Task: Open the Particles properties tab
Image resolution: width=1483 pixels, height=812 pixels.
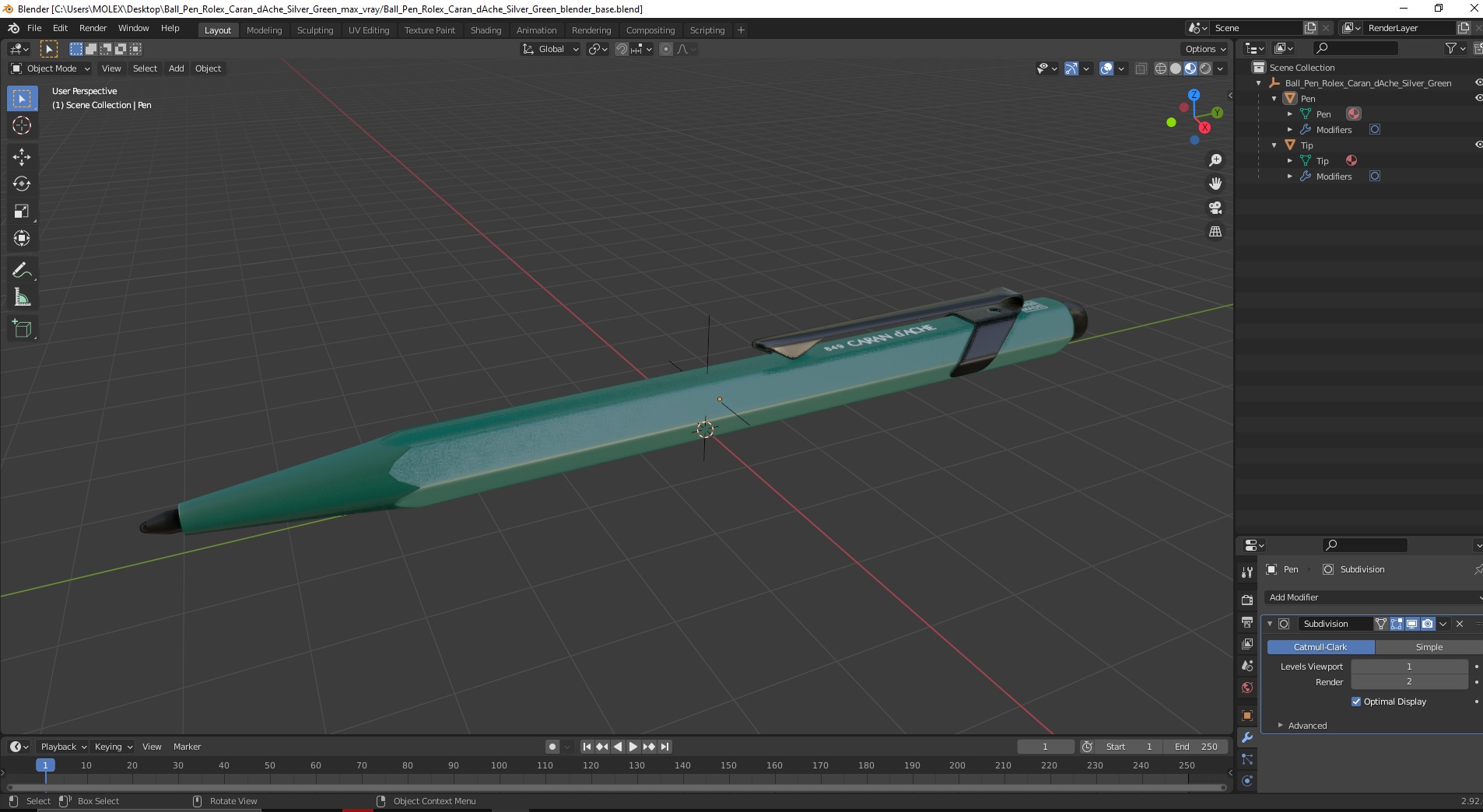Action: pyautogui.click(x=1247, y=759)
